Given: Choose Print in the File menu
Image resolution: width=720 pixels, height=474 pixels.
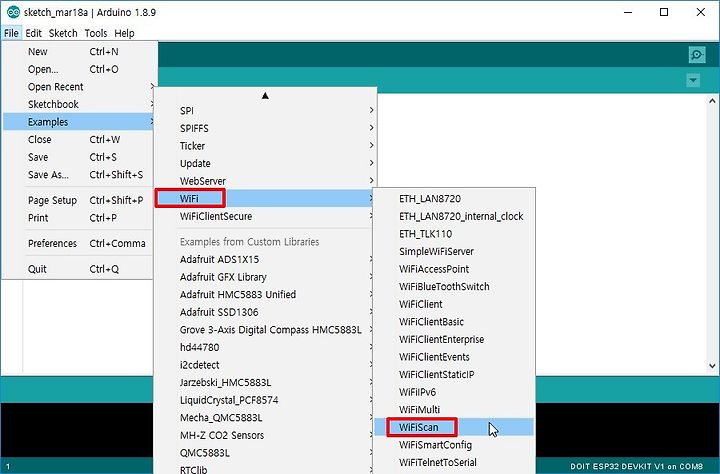Looking at the screenshot, I should tap(78, 218).
